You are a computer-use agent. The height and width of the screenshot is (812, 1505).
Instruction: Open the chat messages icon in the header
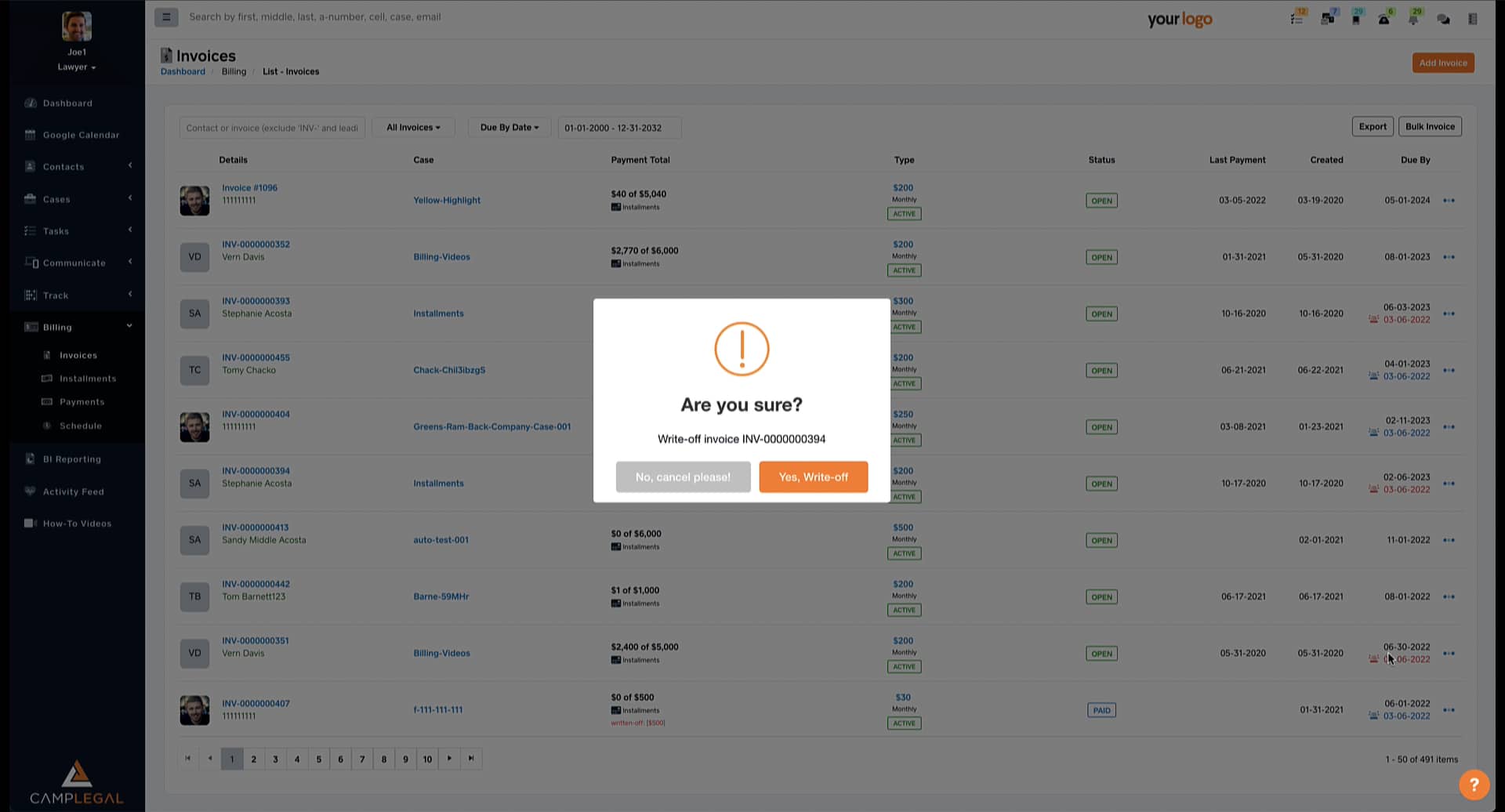(x=1444, y=20)
